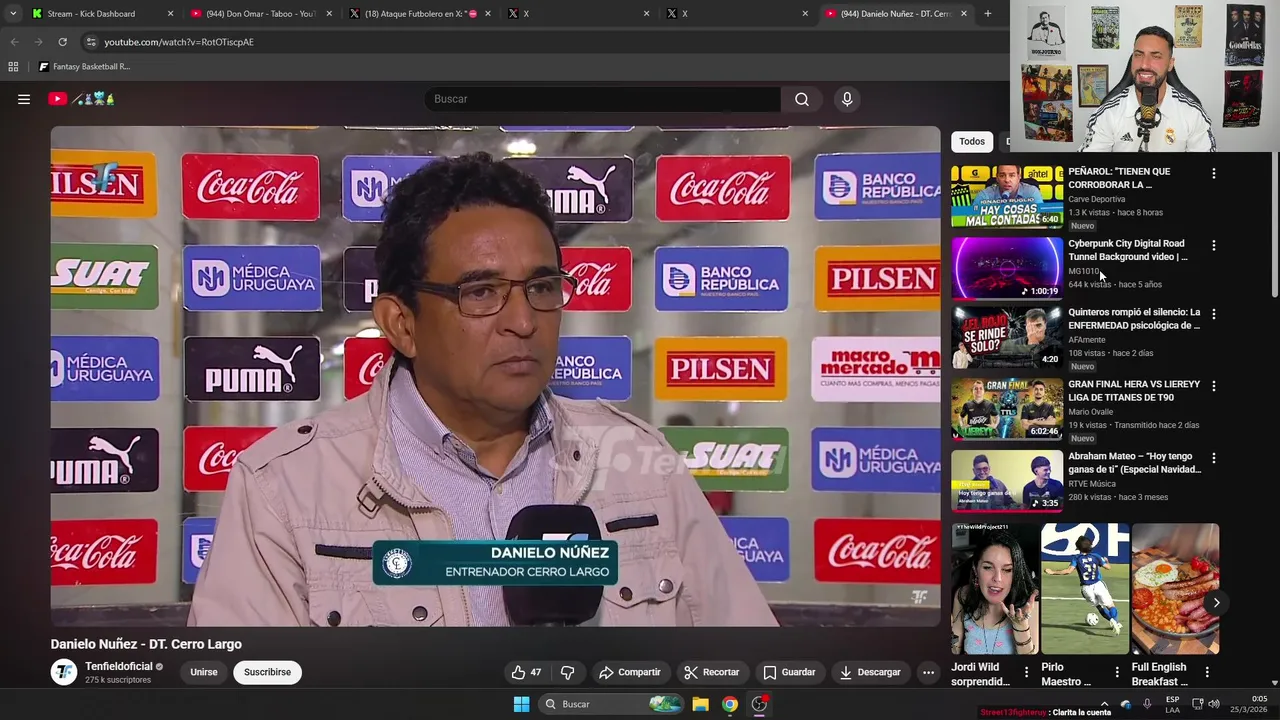Save the video with Guardar button
The width and height of the screenshot is (1280, 720).
pyautogui.click(x=789, y=672)
